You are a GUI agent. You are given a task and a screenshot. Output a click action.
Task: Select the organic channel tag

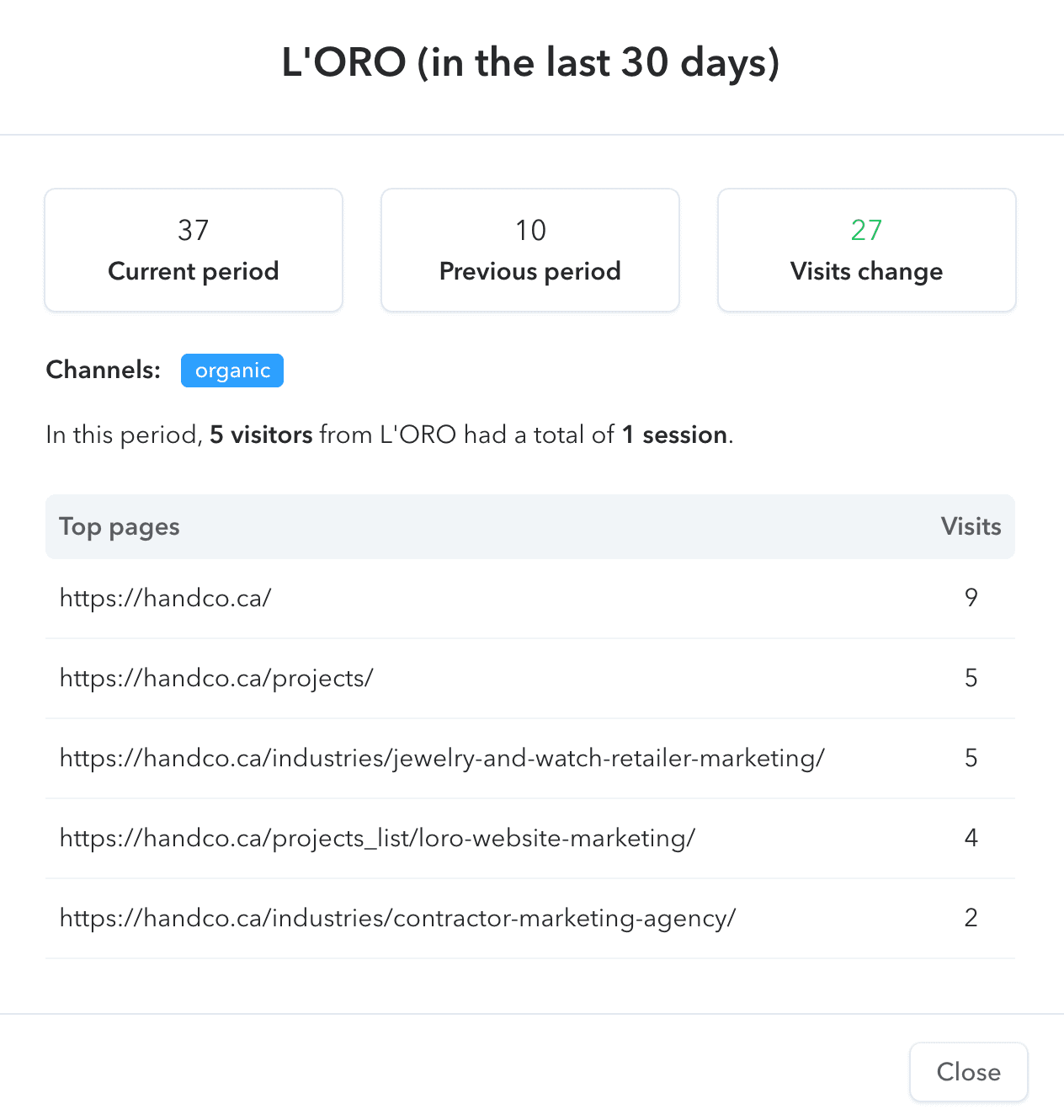[232, 371]
